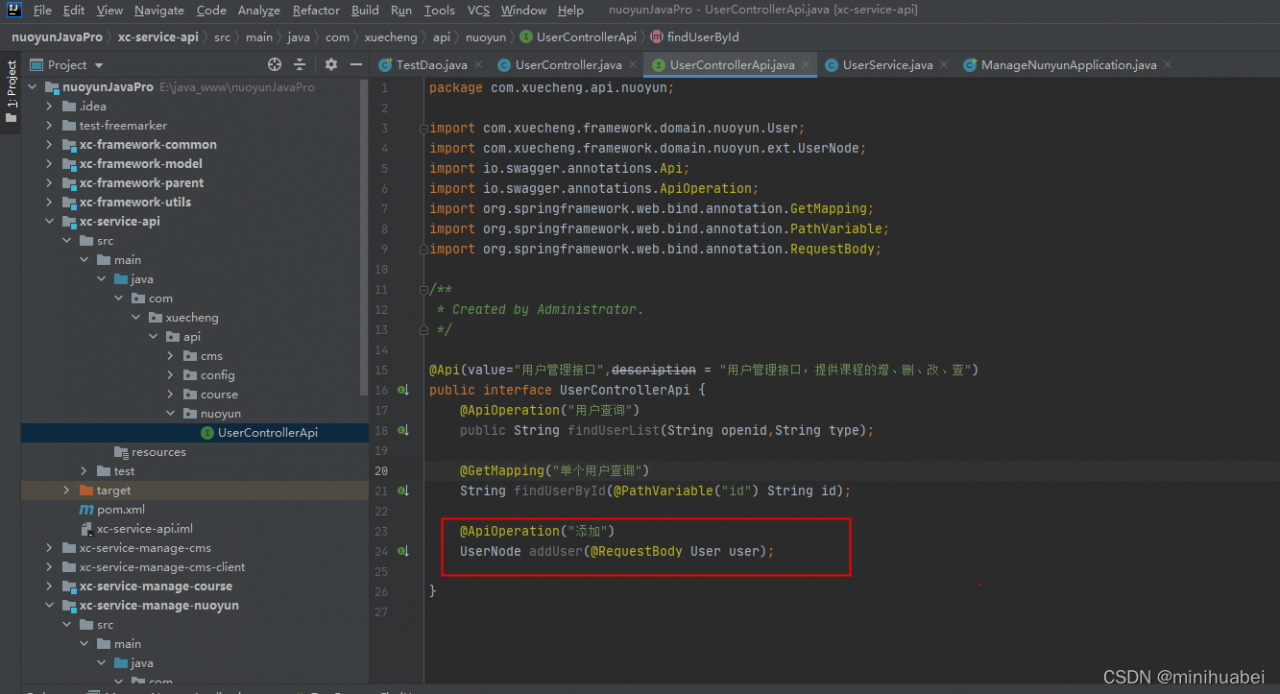Fold the imports block at line 3
The image size is (1280, 694).
(x=424, y=128)
